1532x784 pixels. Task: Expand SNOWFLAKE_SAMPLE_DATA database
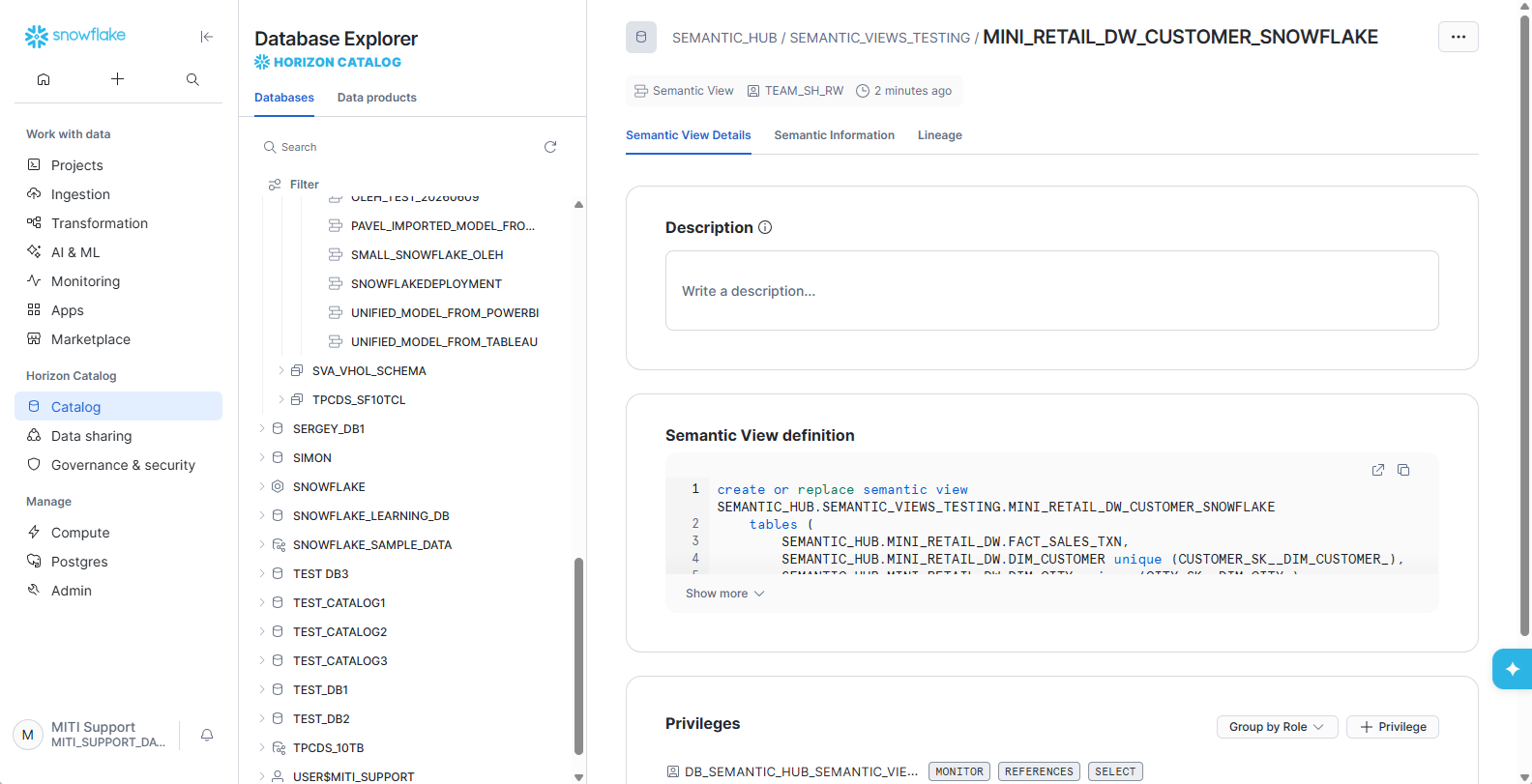(x=262, y=544)
